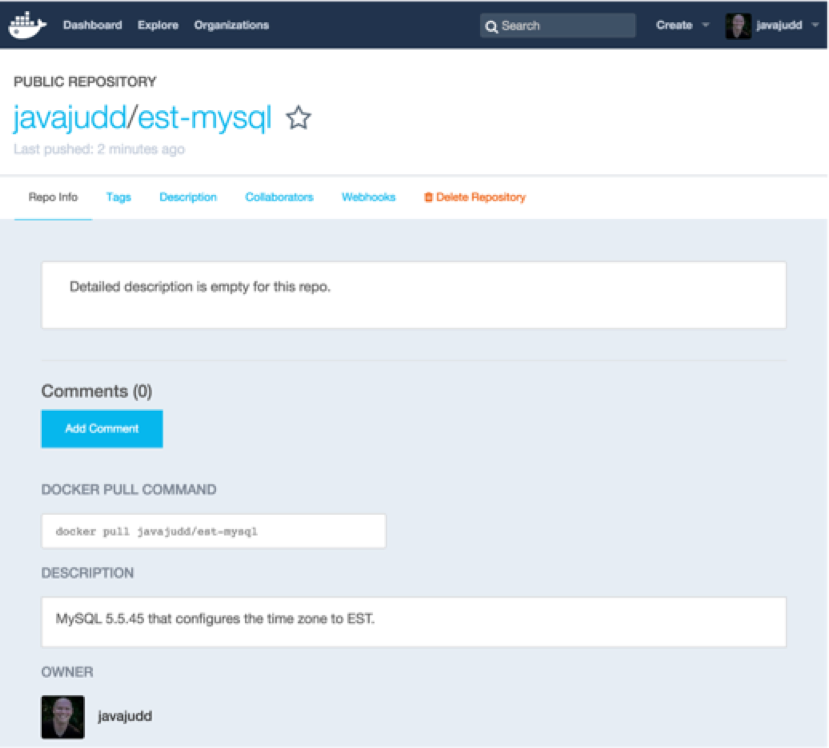Click the DESCRIPTION heading
The image size is (829, 748).
coord(87,573)
